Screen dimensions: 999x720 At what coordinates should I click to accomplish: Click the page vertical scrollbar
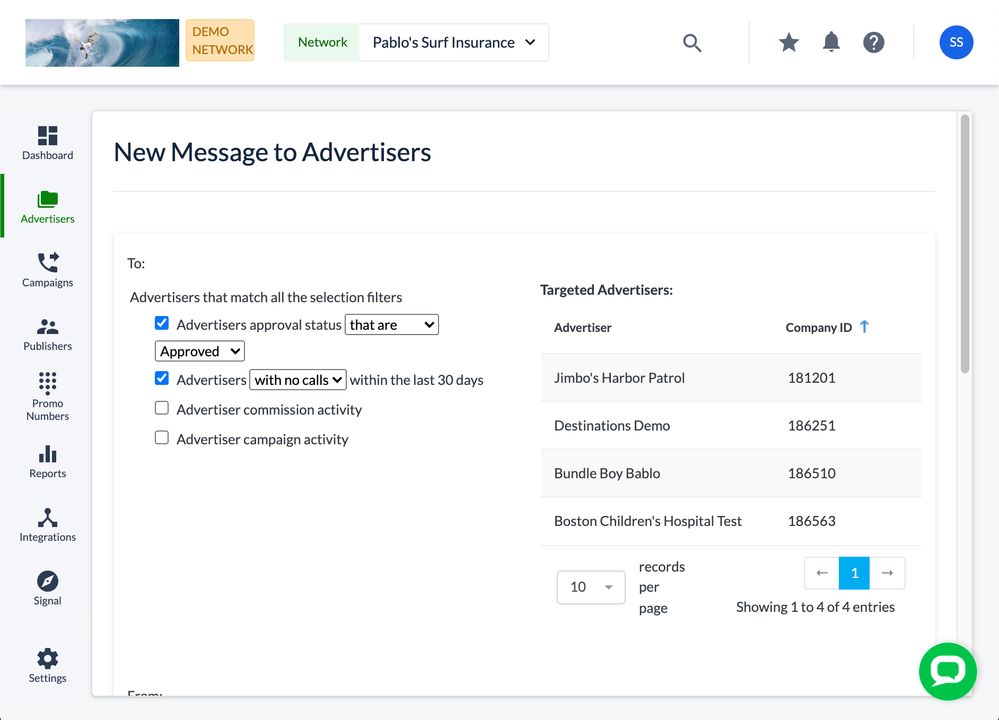tap(965, 245)
